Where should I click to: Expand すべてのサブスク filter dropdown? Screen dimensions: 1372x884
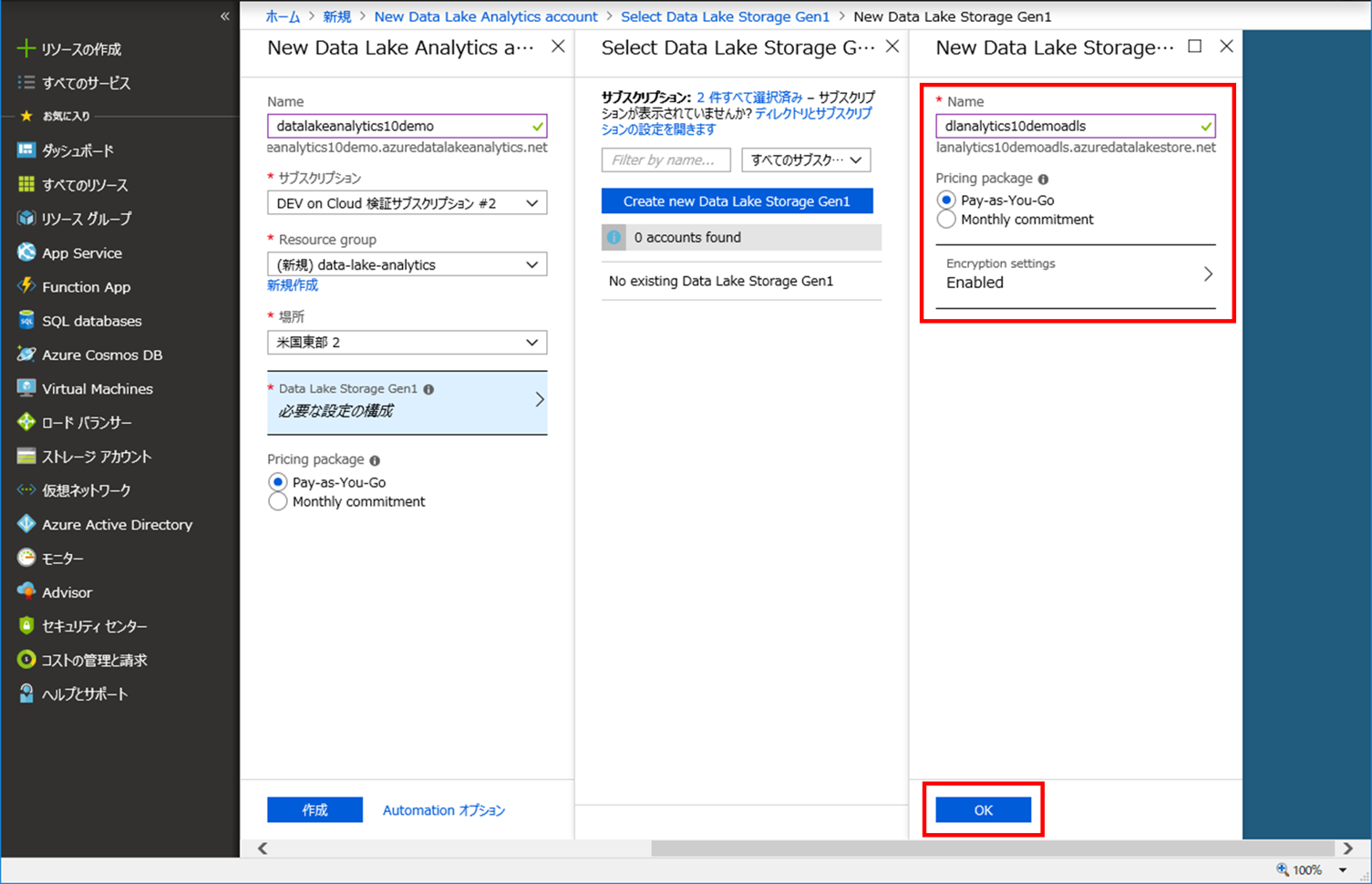click(806, 159)
